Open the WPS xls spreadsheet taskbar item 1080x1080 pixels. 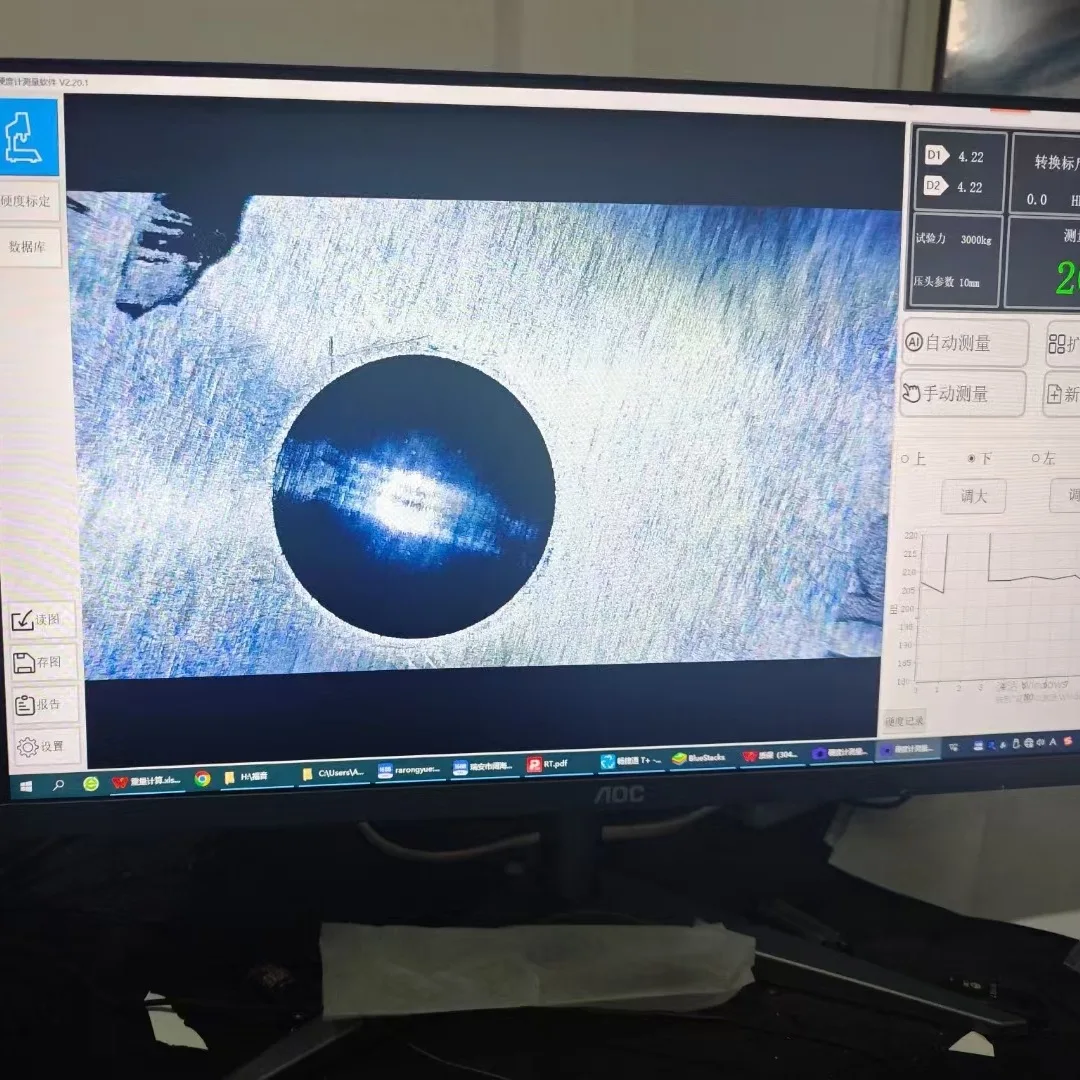(x=147, y=781)
